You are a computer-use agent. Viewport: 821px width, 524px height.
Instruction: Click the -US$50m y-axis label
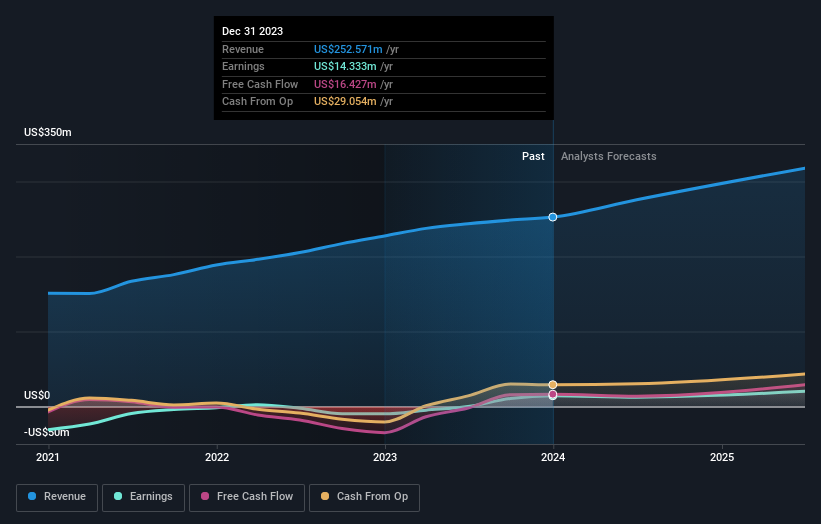pyautogui.click(x=47, y=432)
